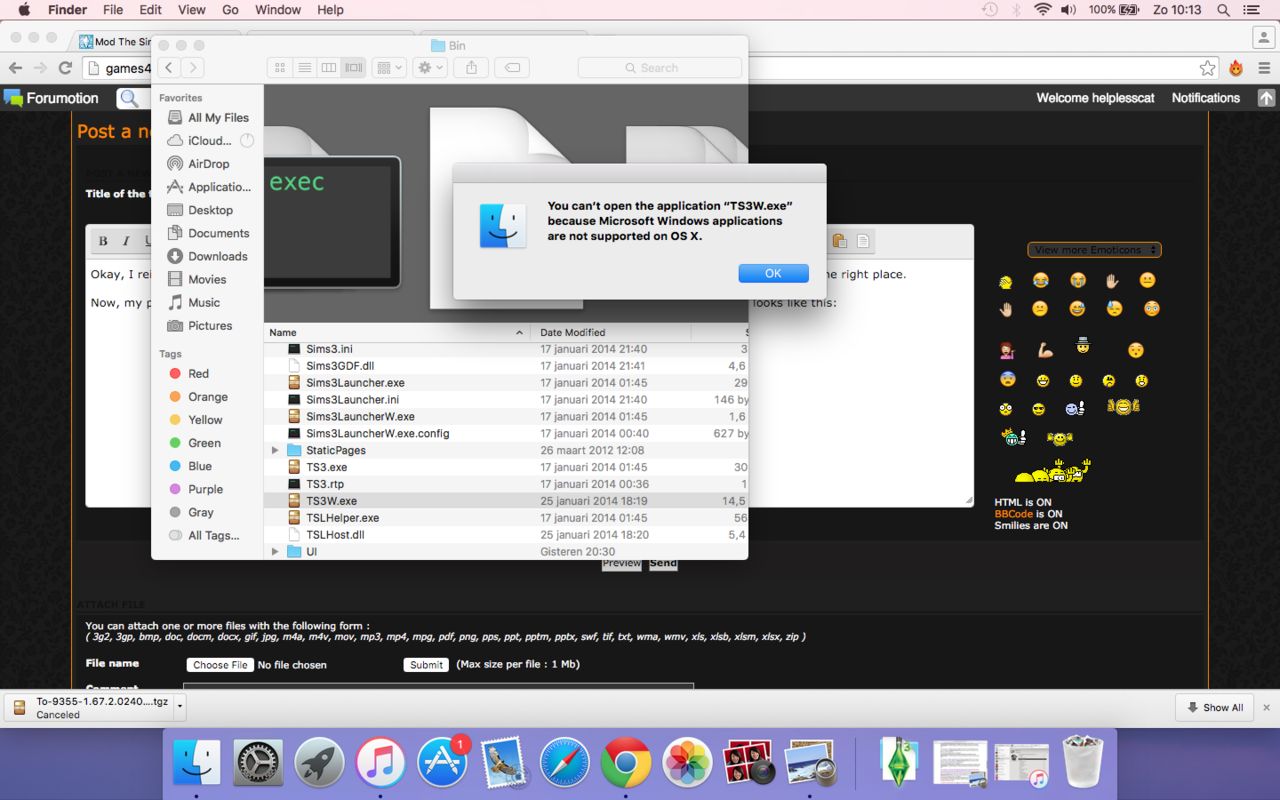
Task: Click OK in the TS3W.exe alert dialog
Action: point(773,273)
